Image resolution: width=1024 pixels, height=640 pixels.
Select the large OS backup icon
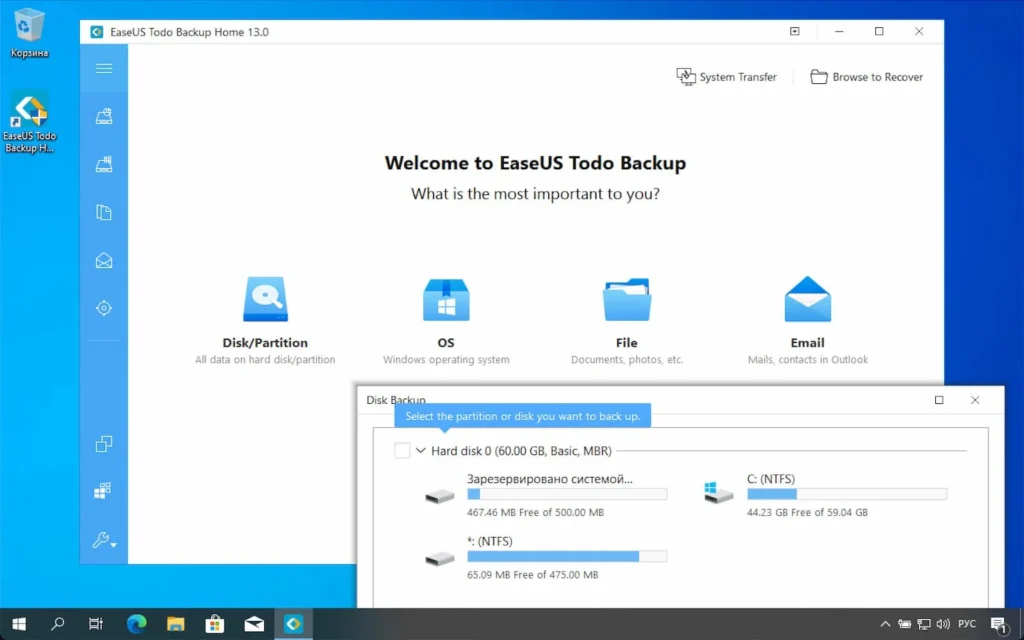point(446,300)
